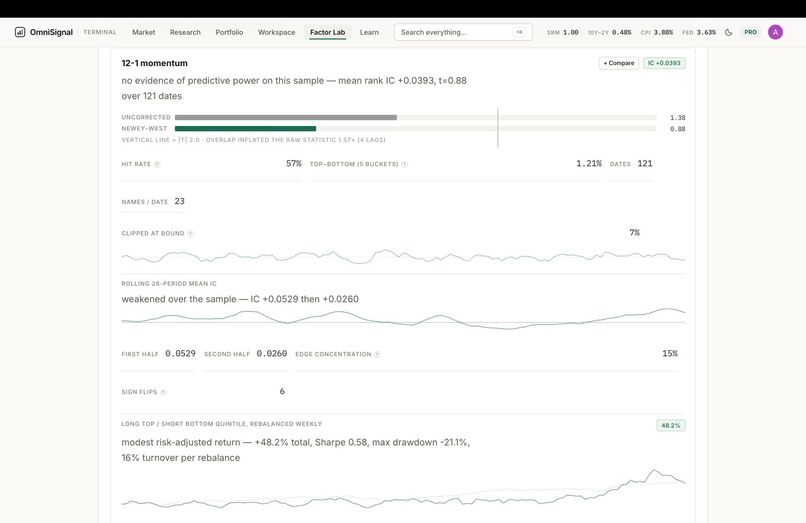This screenshot has width=806, height=523.
Task: Show Top-Bottom buckets help icon
Action: click(405, 164)
